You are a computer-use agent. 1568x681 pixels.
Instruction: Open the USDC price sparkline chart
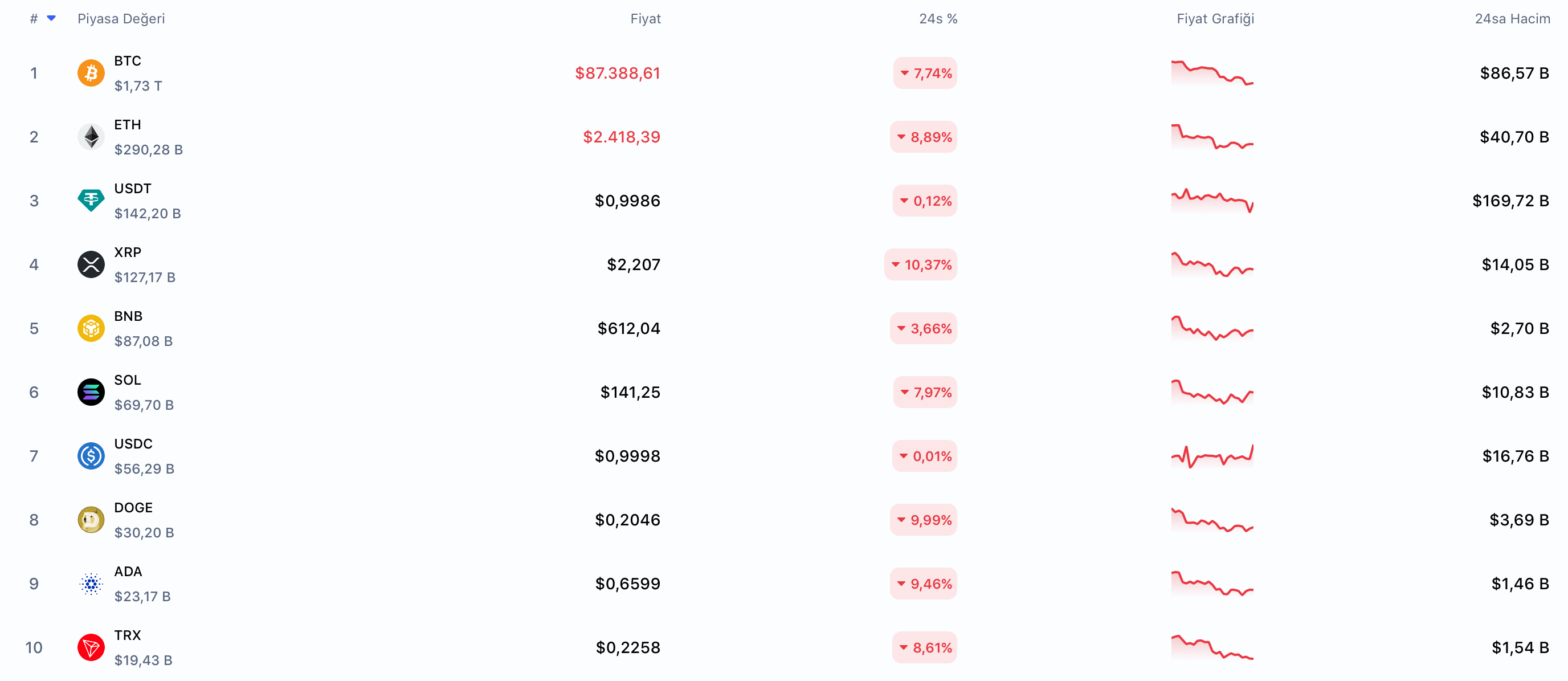tap(1212, 456)
